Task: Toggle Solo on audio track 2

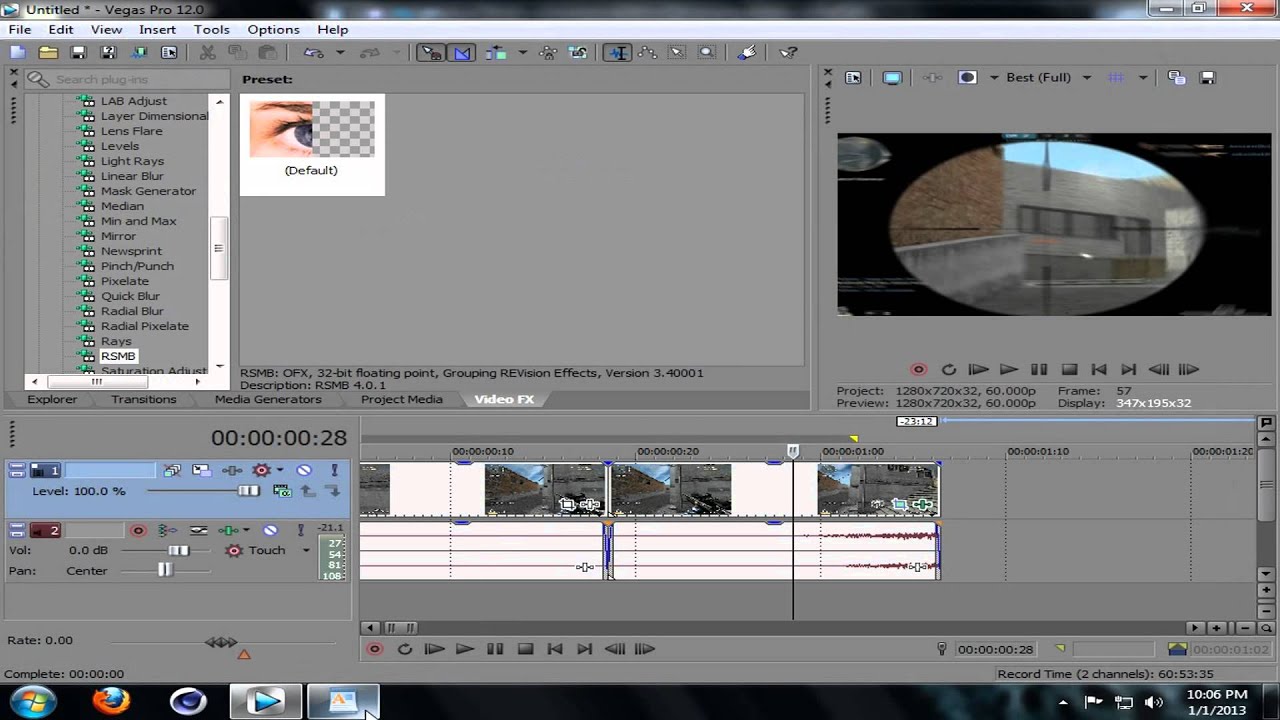Action: pos(300,530)
